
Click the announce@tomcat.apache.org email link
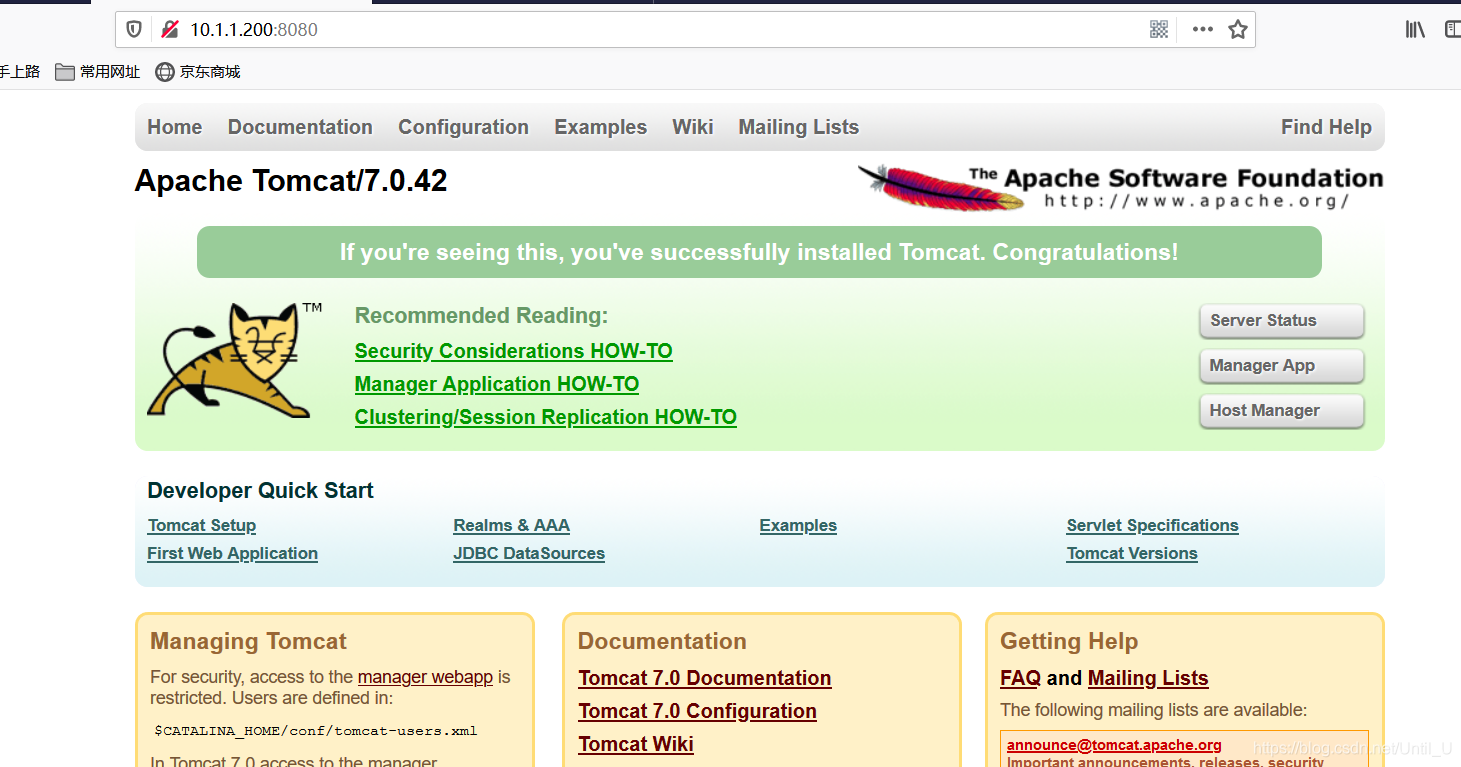[x=1114, y=745]
